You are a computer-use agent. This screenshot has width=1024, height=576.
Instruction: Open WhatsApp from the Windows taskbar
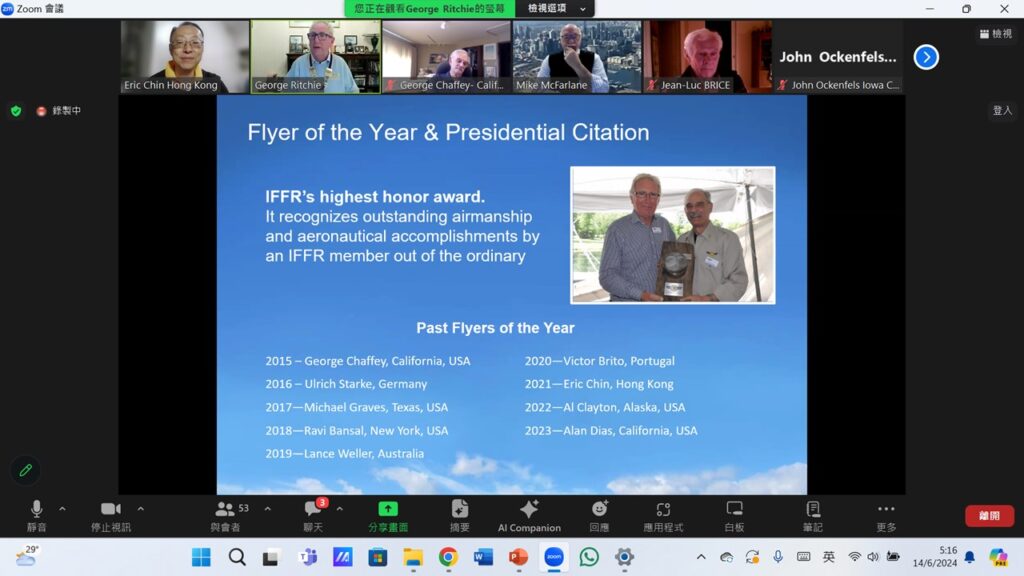click(589, 557)
